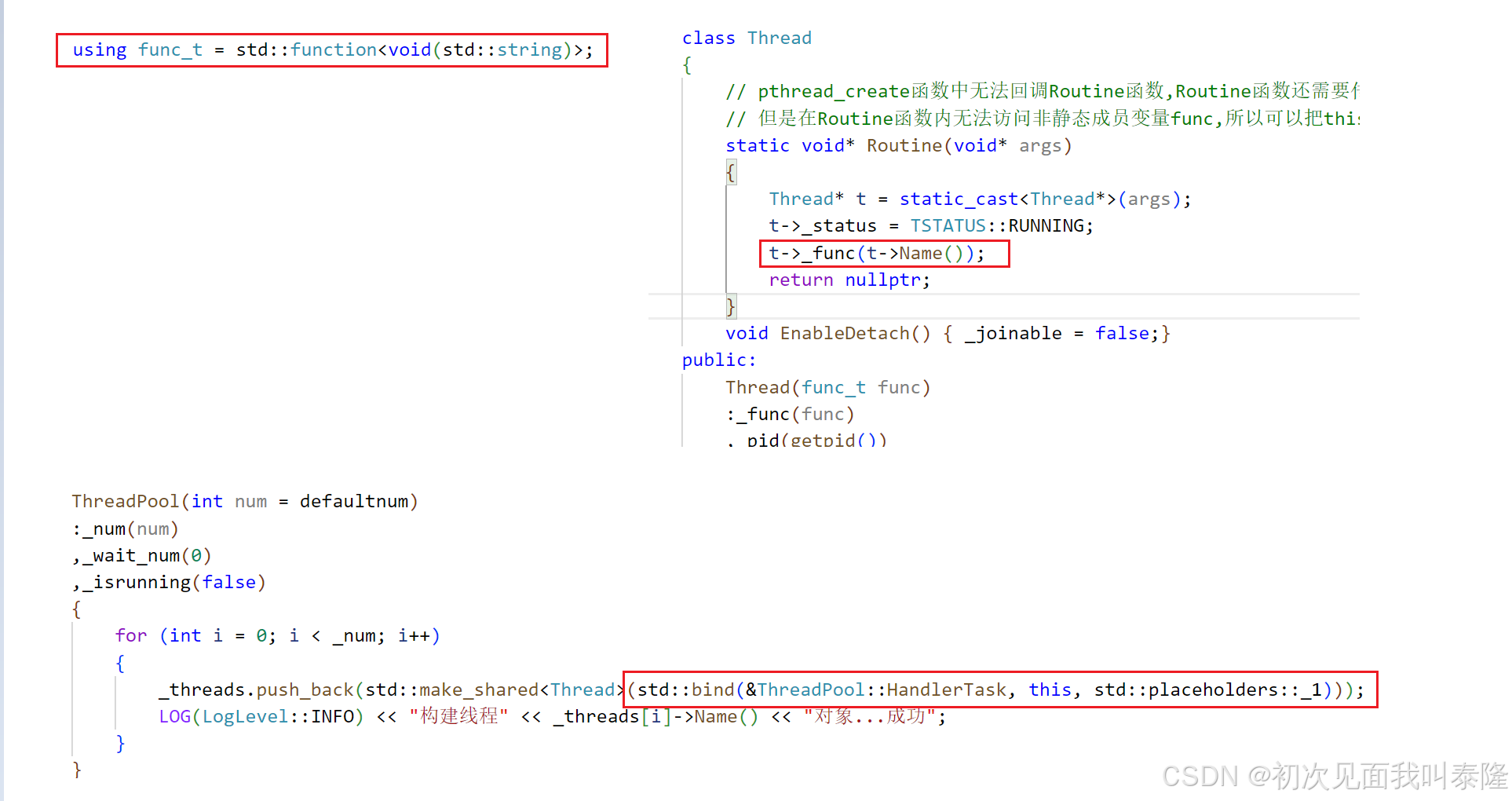Click the "void EnableDetach()" line

click(x=948, y=334)
